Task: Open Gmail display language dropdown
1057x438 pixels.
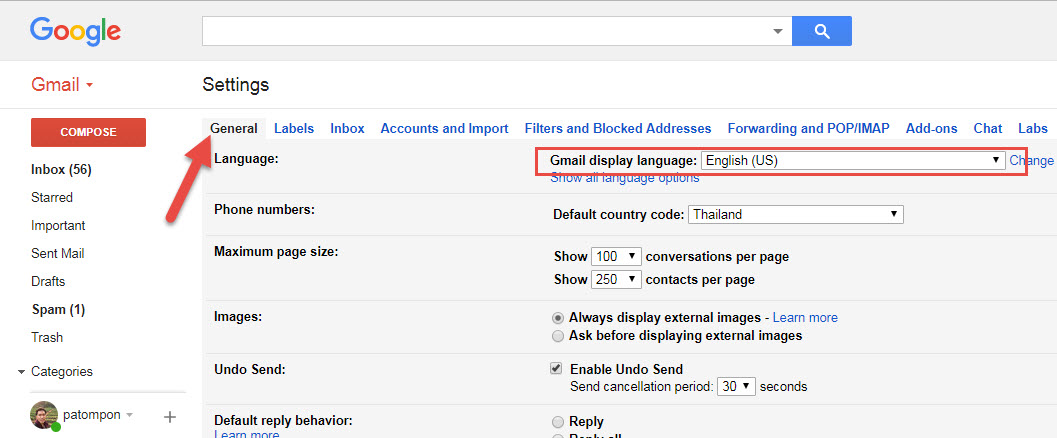Action: click(853, 160)
